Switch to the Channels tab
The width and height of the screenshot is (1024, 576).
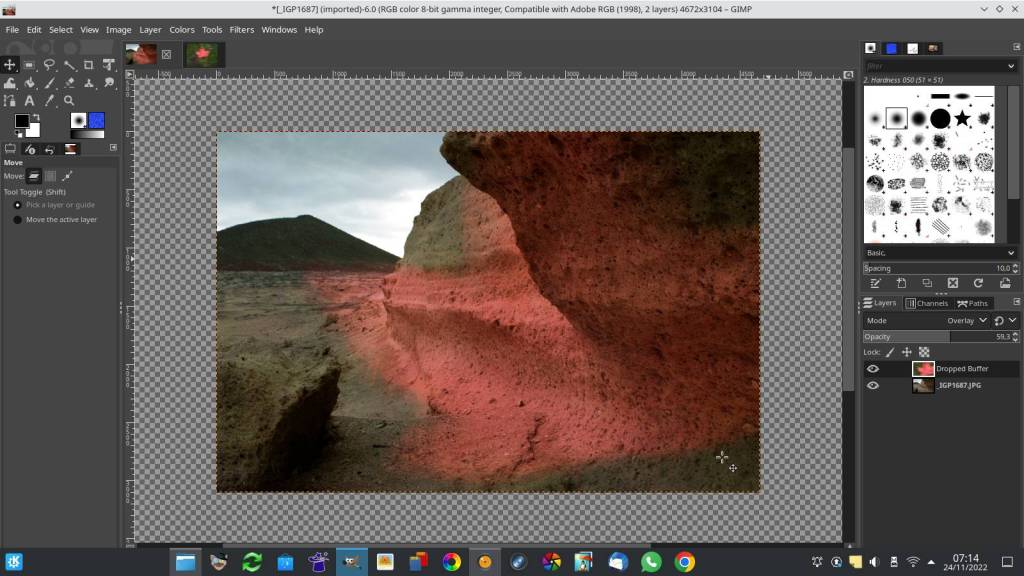click(927, 303)
